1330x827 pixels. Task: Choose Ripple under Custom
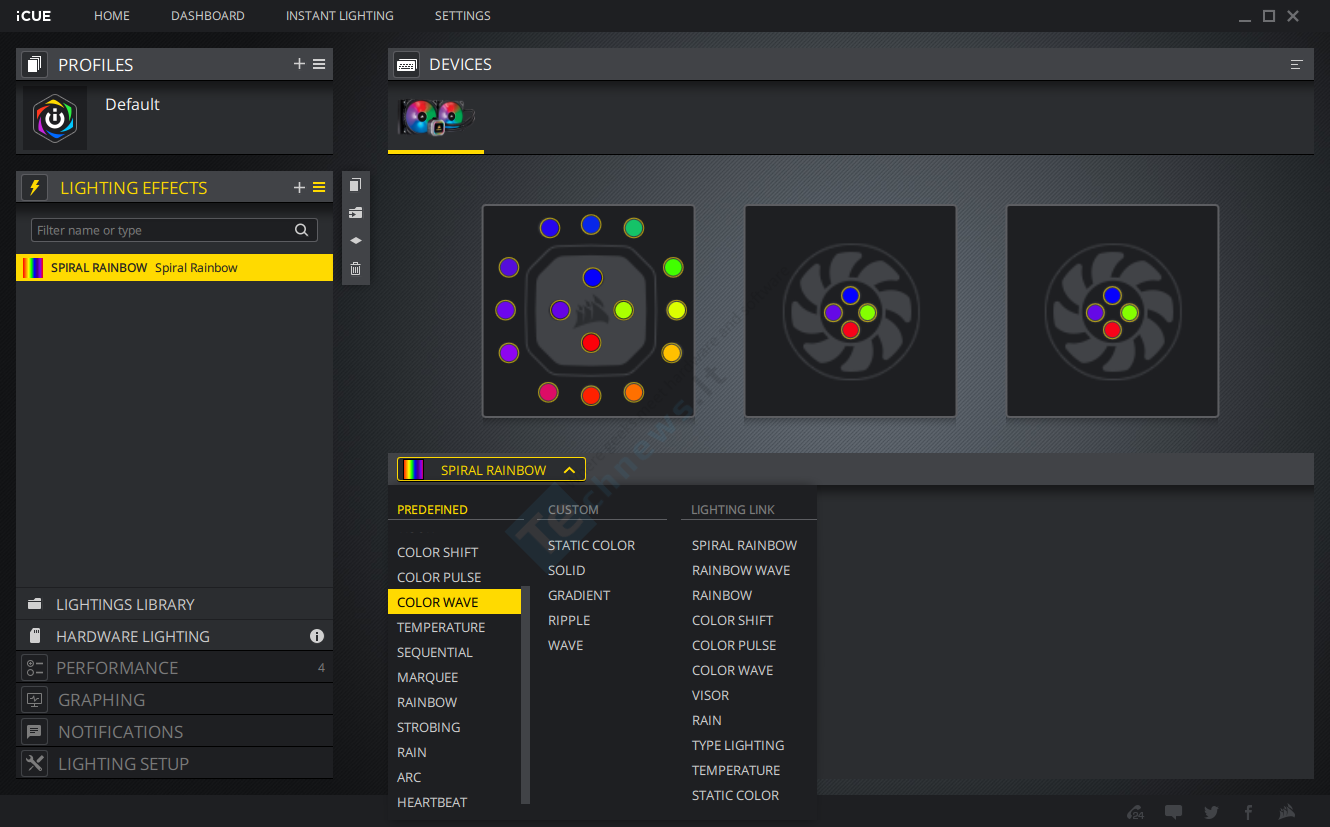point(569,620)
